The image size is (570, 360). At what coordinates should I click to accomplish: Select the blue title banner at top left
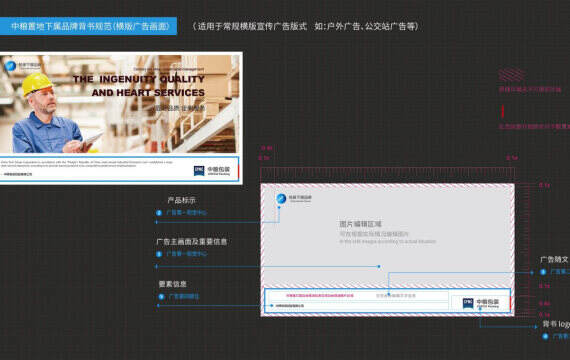click(x=88, y=26)
